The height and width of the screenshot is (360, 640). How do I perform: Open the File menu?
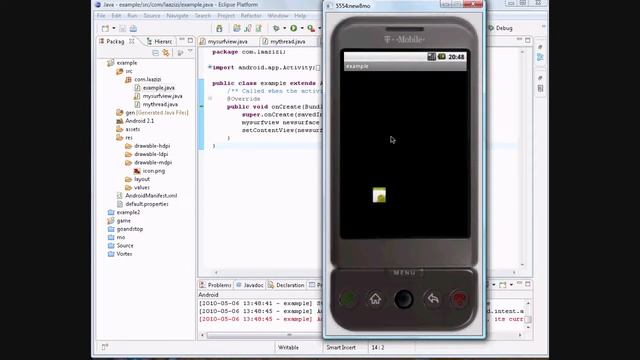(101, 16)
